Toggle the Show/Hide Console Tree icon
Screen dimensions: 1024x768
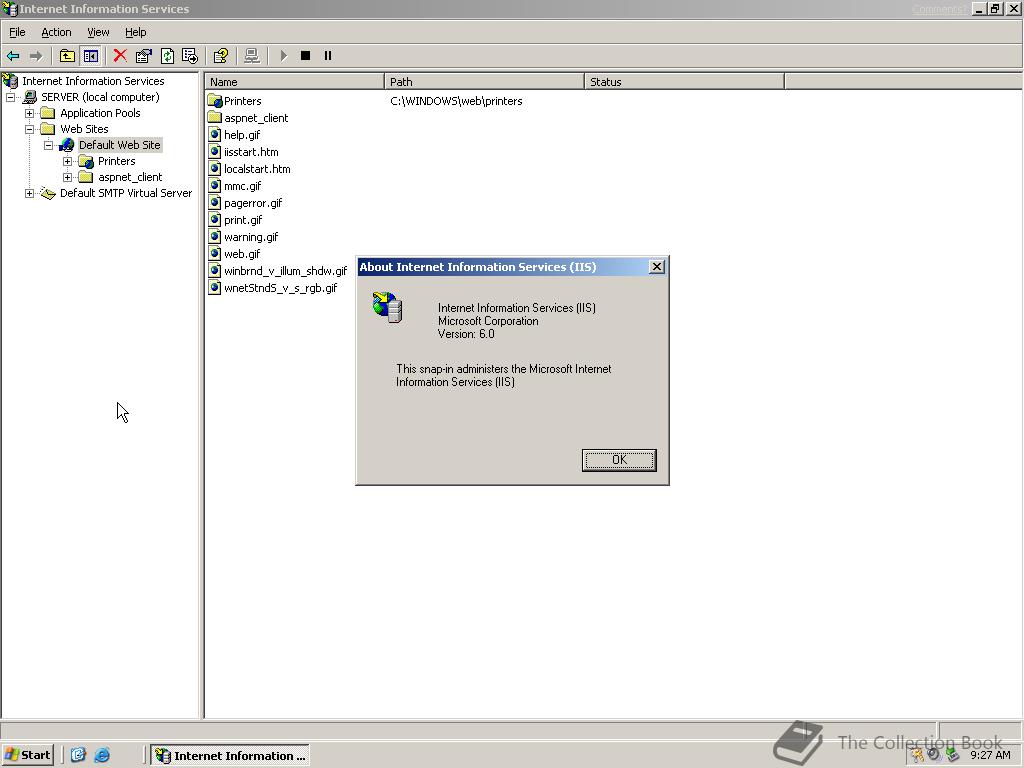pos(91,56)
